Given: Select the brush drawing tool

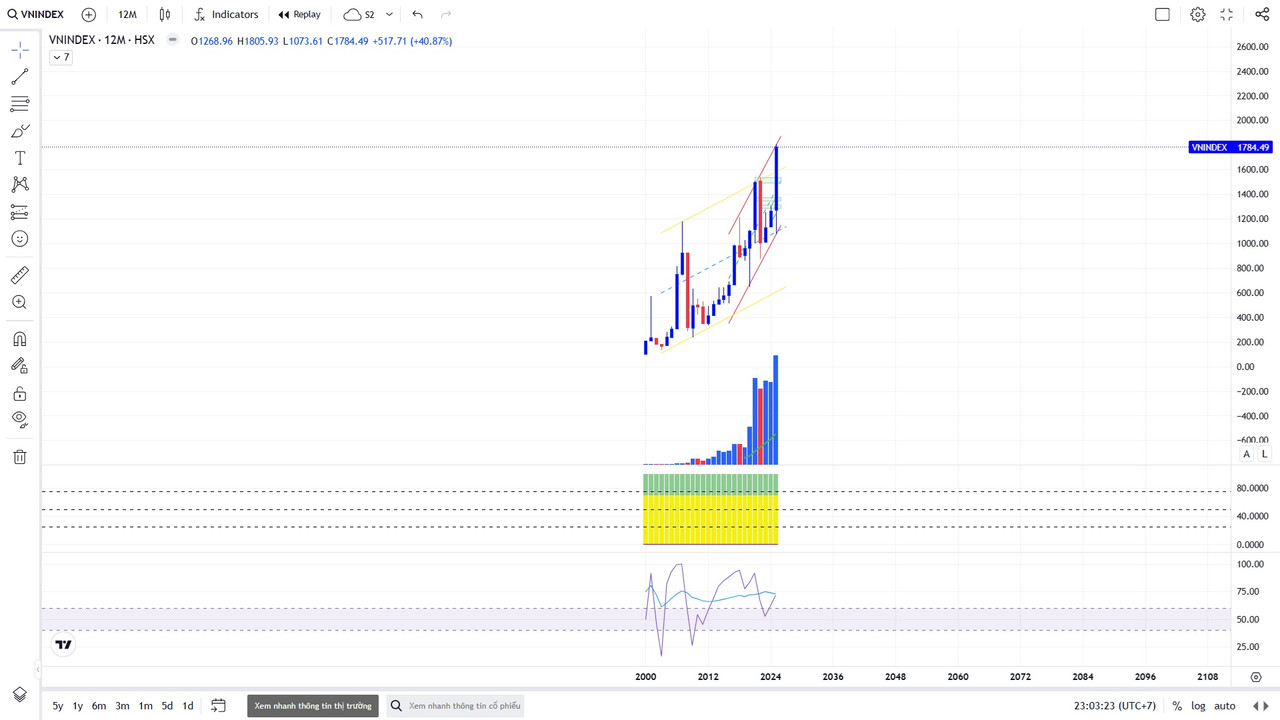Looking at the screenshot, I should (x=19, y=131).
